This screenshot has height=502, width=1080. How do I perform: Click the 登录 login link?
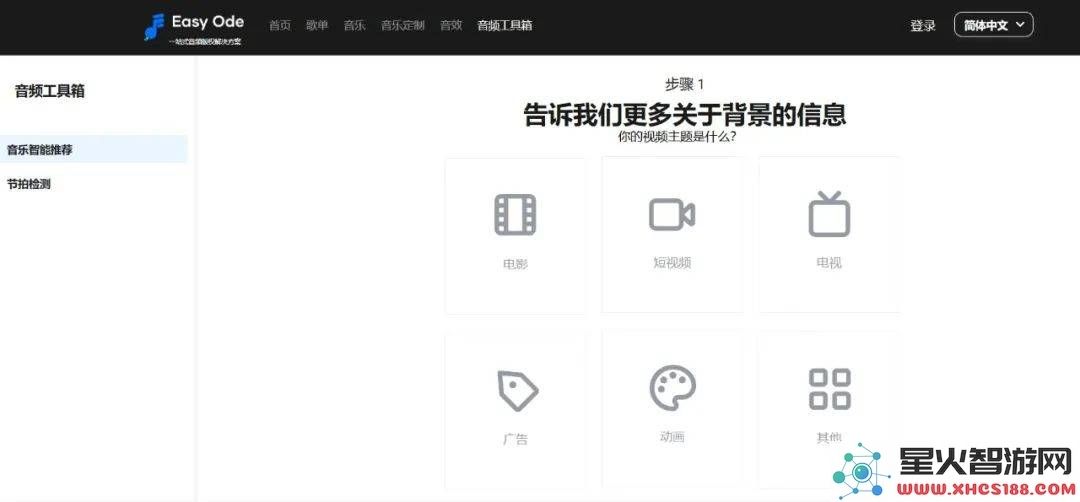coord(923,26)
